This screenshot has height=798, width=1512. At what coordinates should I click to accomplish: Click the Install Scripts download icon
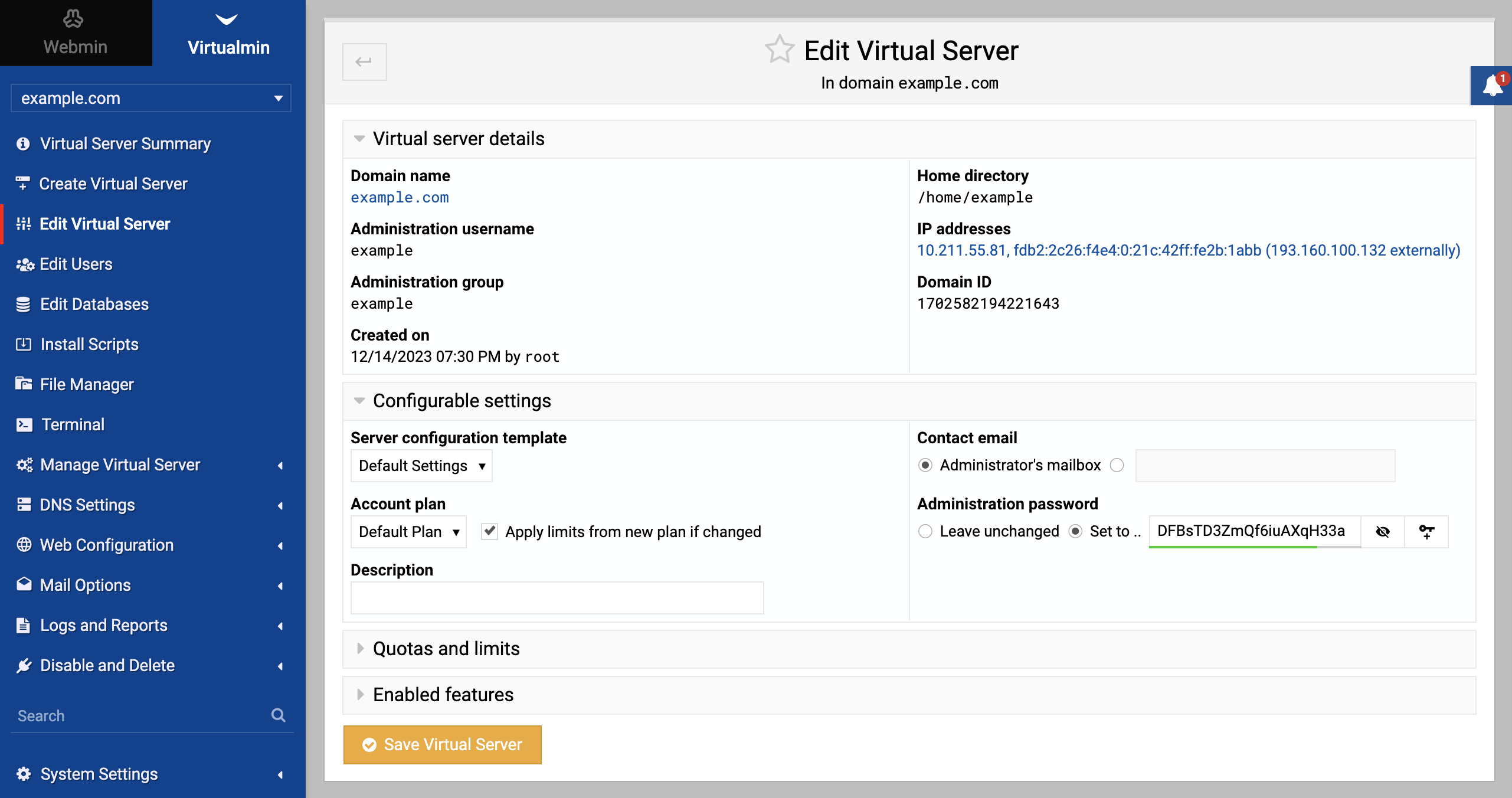(x=23, y=344)
